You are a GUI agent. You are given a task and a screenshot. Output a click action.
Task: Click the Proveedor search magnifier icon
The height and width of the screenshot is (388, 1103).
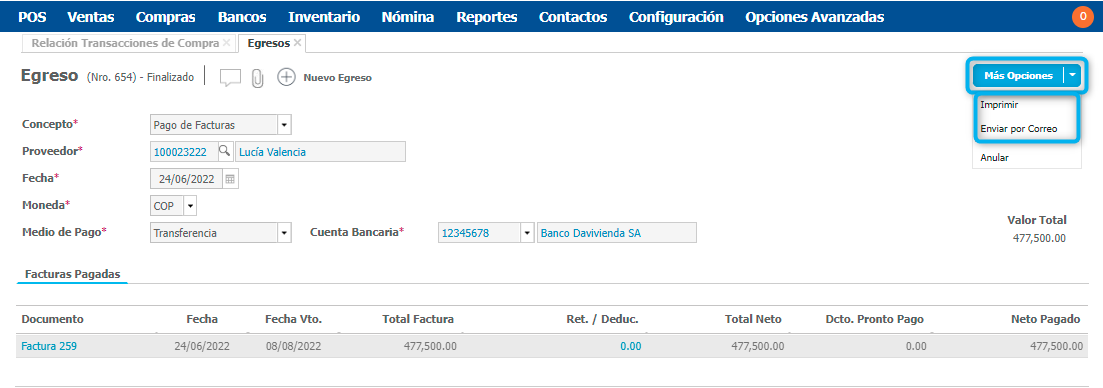(224, 151)
